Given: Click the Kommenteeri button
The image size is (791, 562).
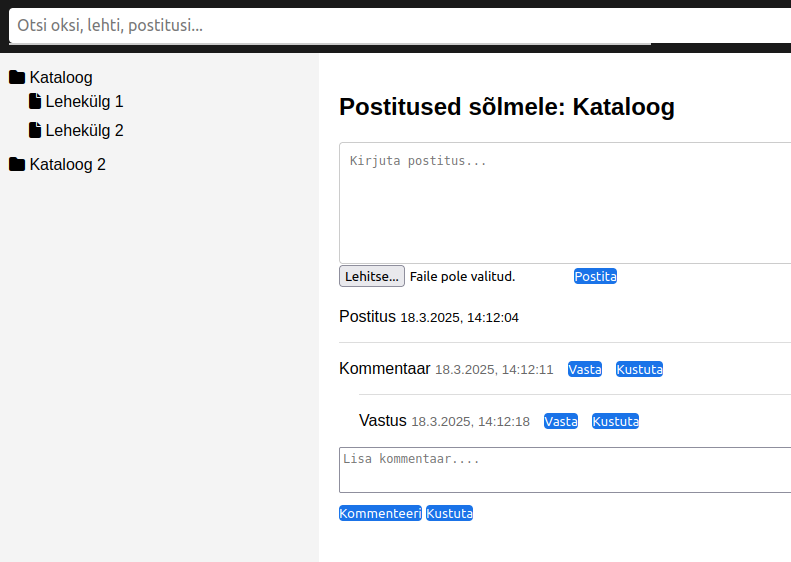Looking at the screenshot, I should pos(380,513).
